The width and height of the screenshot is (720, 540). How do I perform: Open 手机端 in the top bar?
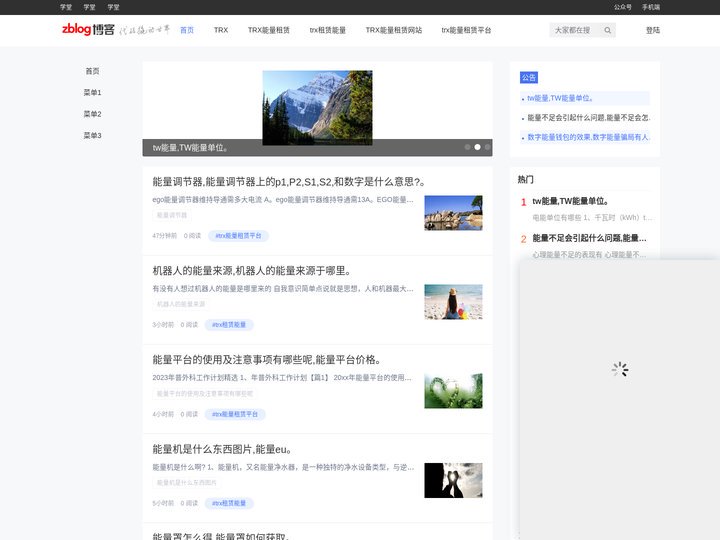(x=651, y=7)
